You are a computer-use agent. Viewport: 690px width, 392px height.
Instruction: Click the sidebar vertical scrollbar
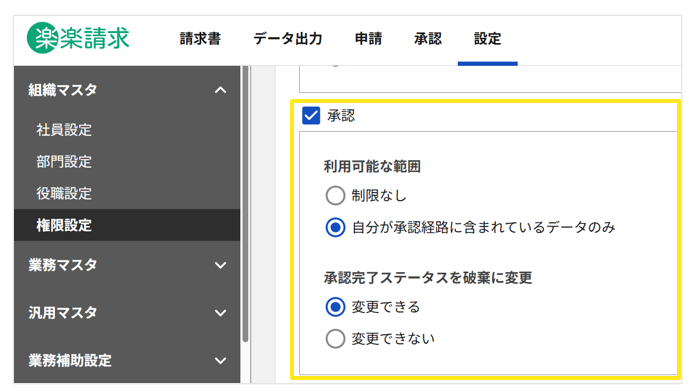click(246, 204)
